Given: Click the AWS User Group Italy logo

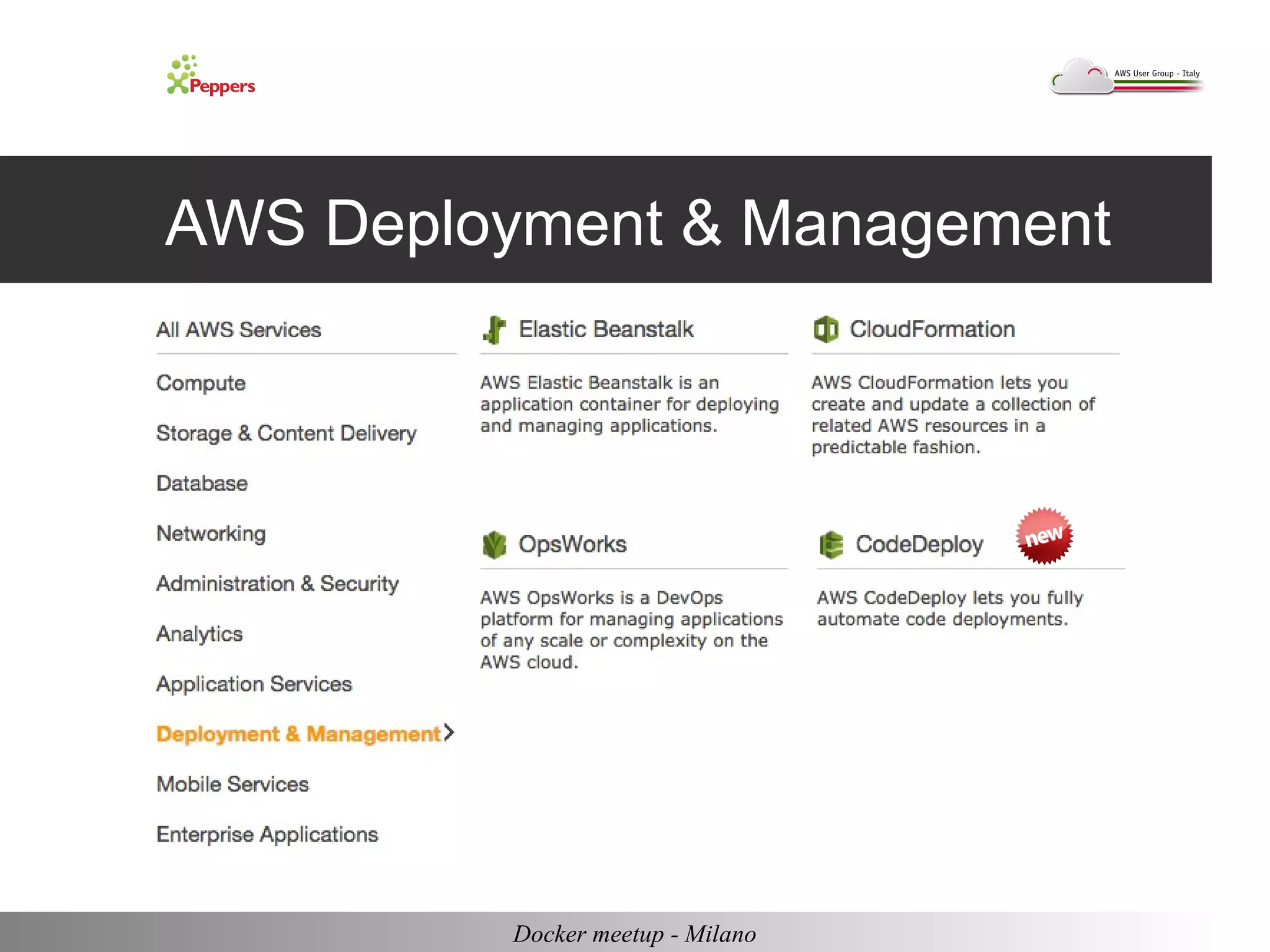Looking at the screenshot, I should tap(1126, 77).
